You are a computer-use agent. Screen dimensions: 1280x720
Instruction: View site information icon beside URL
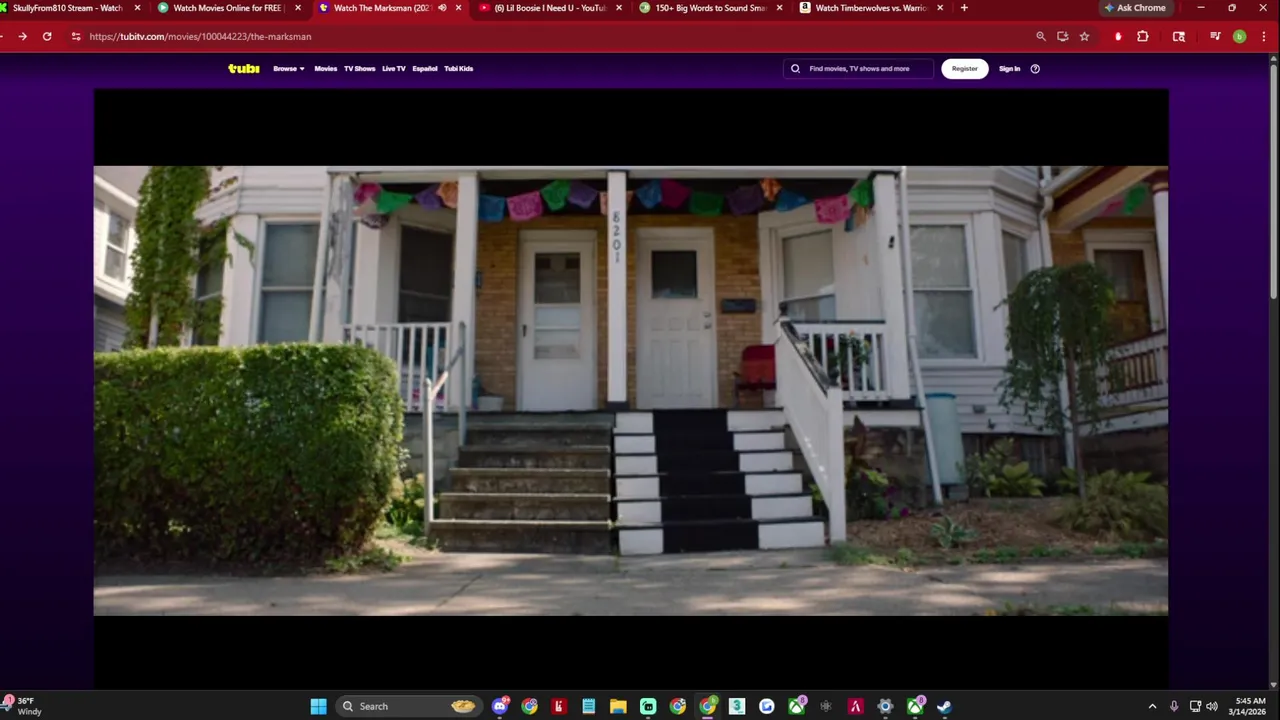pyautogui.click(x=75, y=36)
